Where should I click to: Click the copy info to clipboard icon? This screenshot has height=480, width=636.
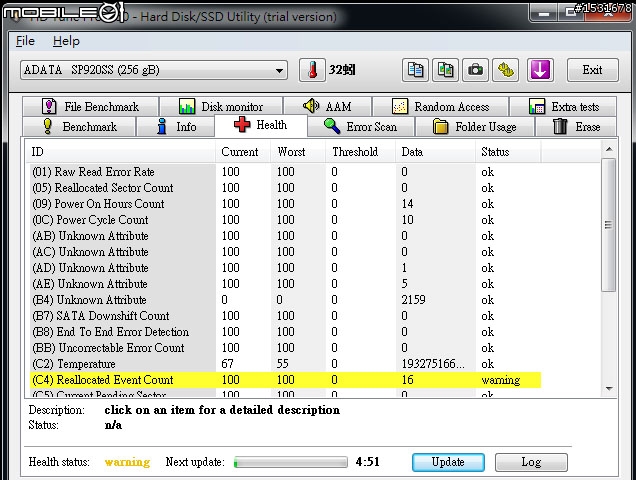coord(415,70)
